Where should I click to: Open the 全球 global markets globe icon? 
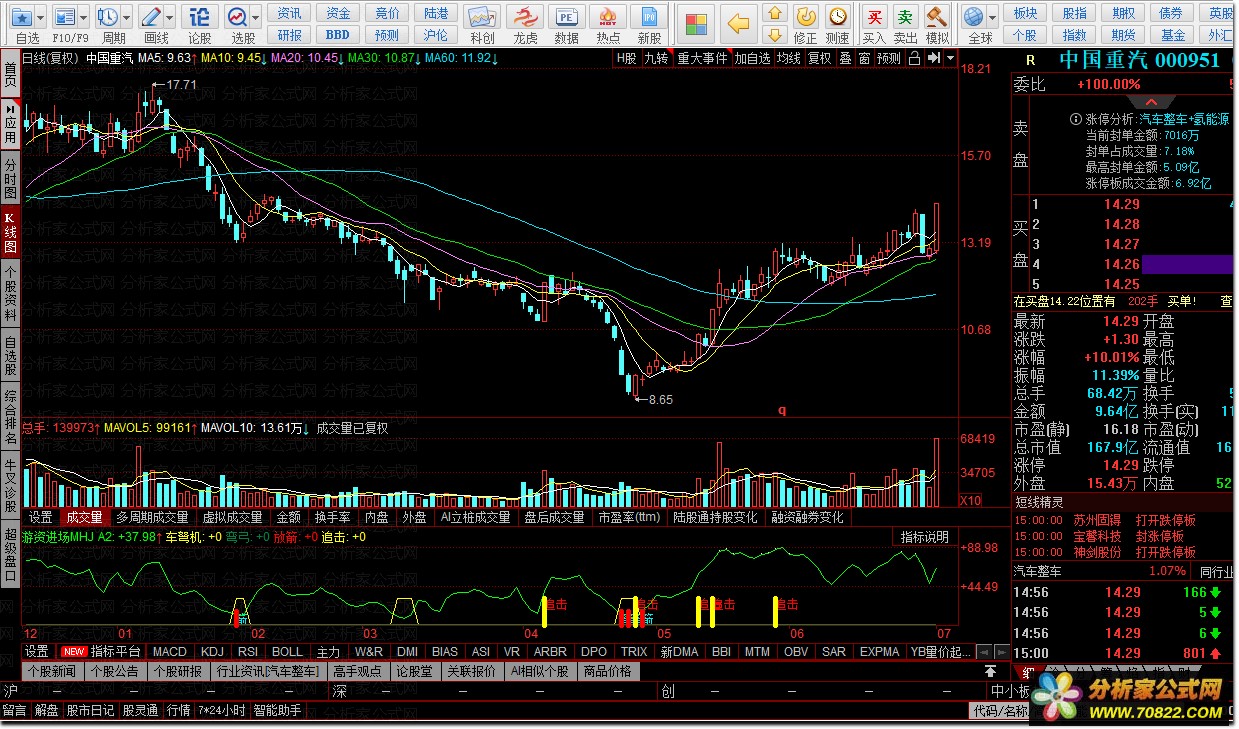[974, 16]
